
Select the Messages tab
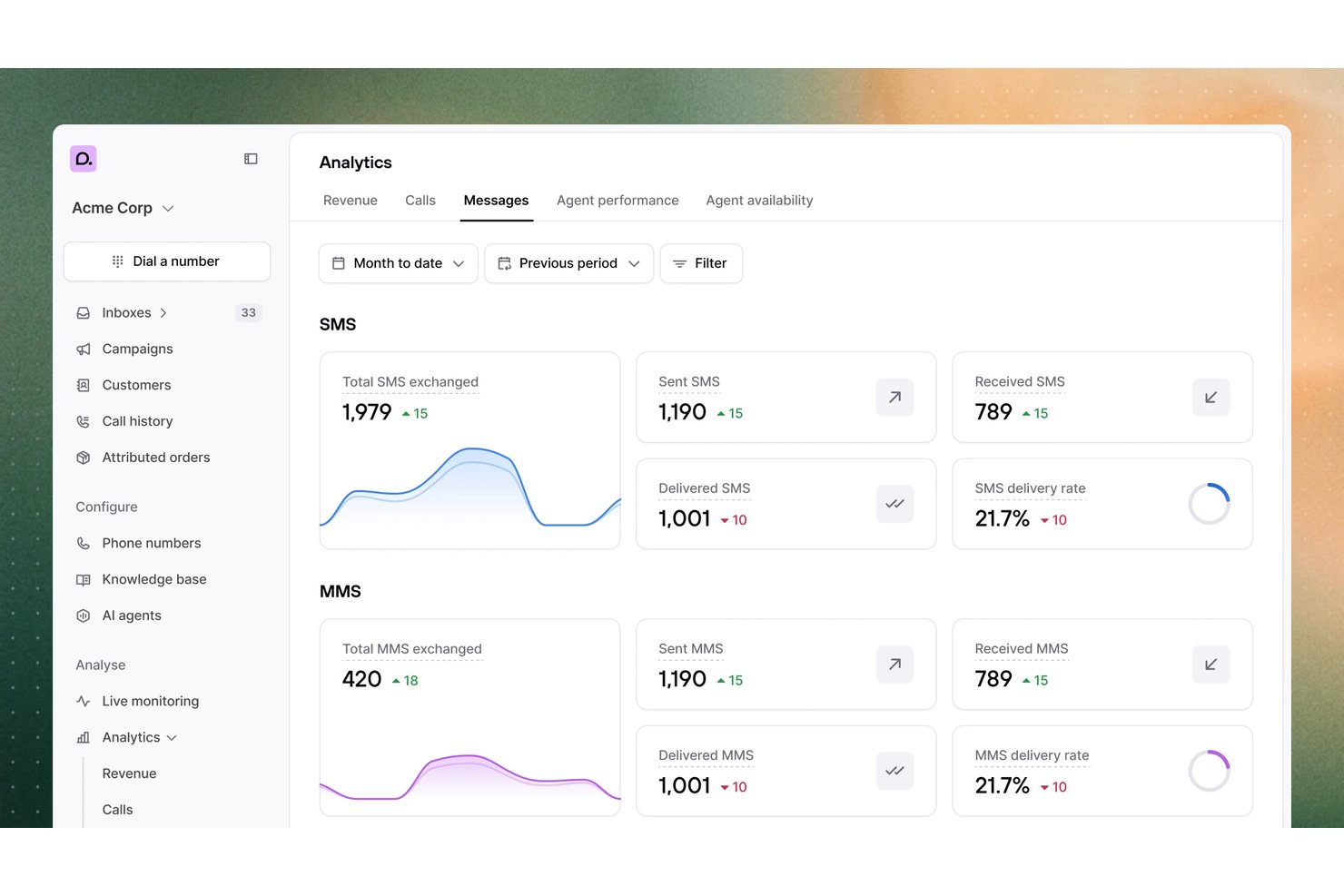pyautogui.click(x=496, y=201)
